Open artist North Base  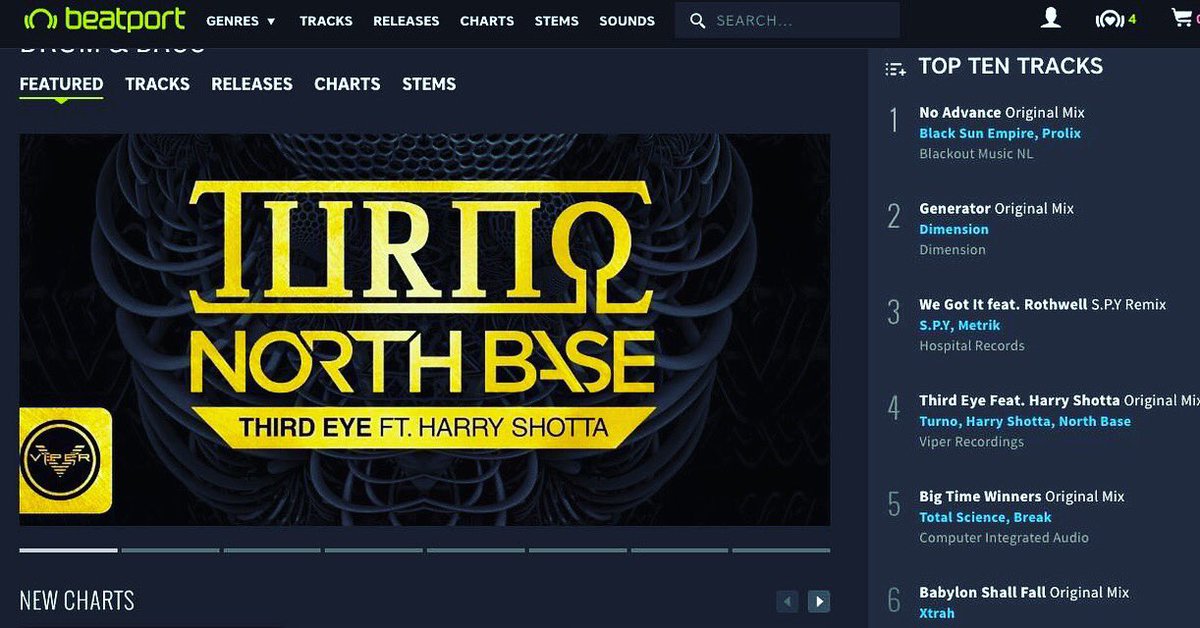pos(1095,421)
